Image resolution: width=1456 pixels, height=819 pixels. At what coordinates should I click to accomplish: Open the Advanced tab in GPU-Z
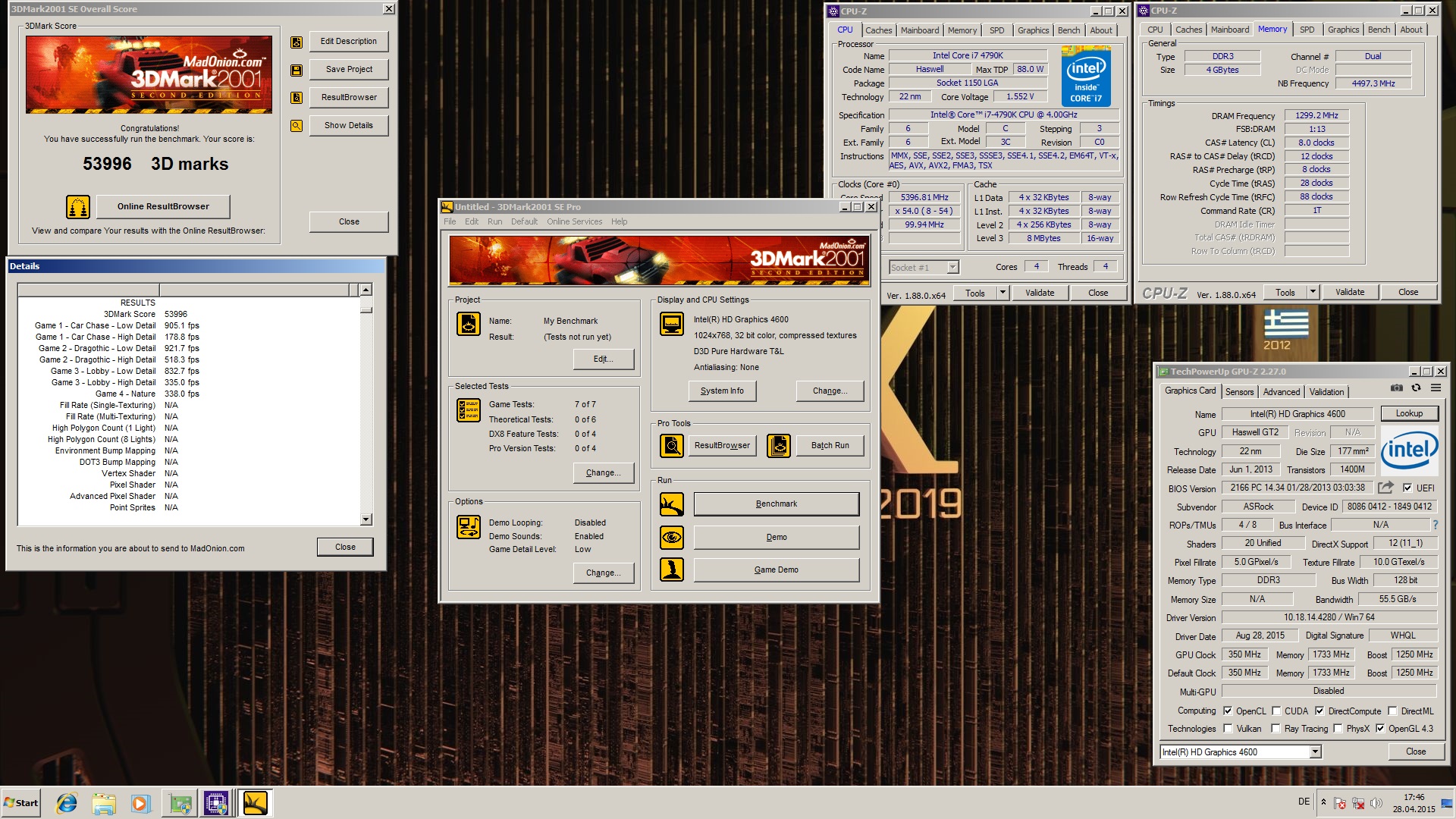click(1282, 392)
